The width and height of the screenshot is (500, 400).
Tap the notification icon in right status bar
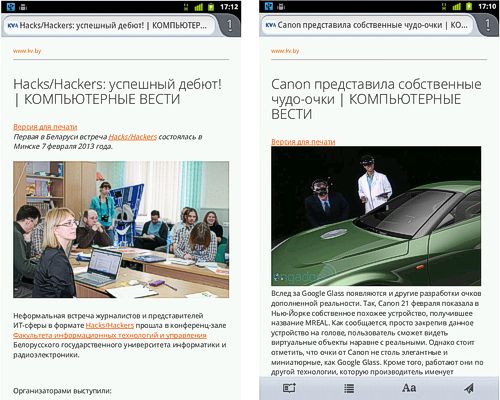click(269, 6)
